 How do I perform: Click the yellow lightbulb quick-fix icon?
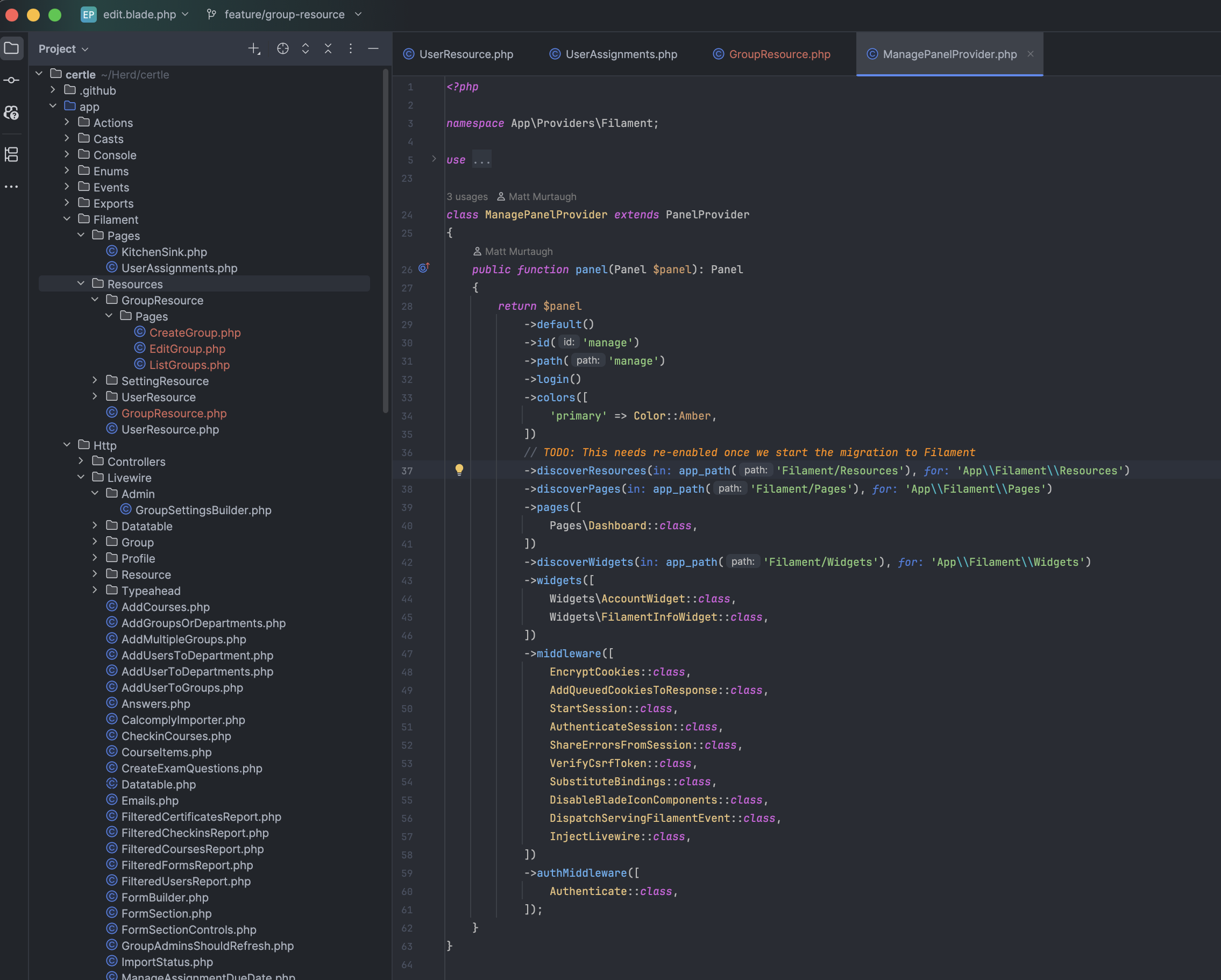[x=459, y=470]
